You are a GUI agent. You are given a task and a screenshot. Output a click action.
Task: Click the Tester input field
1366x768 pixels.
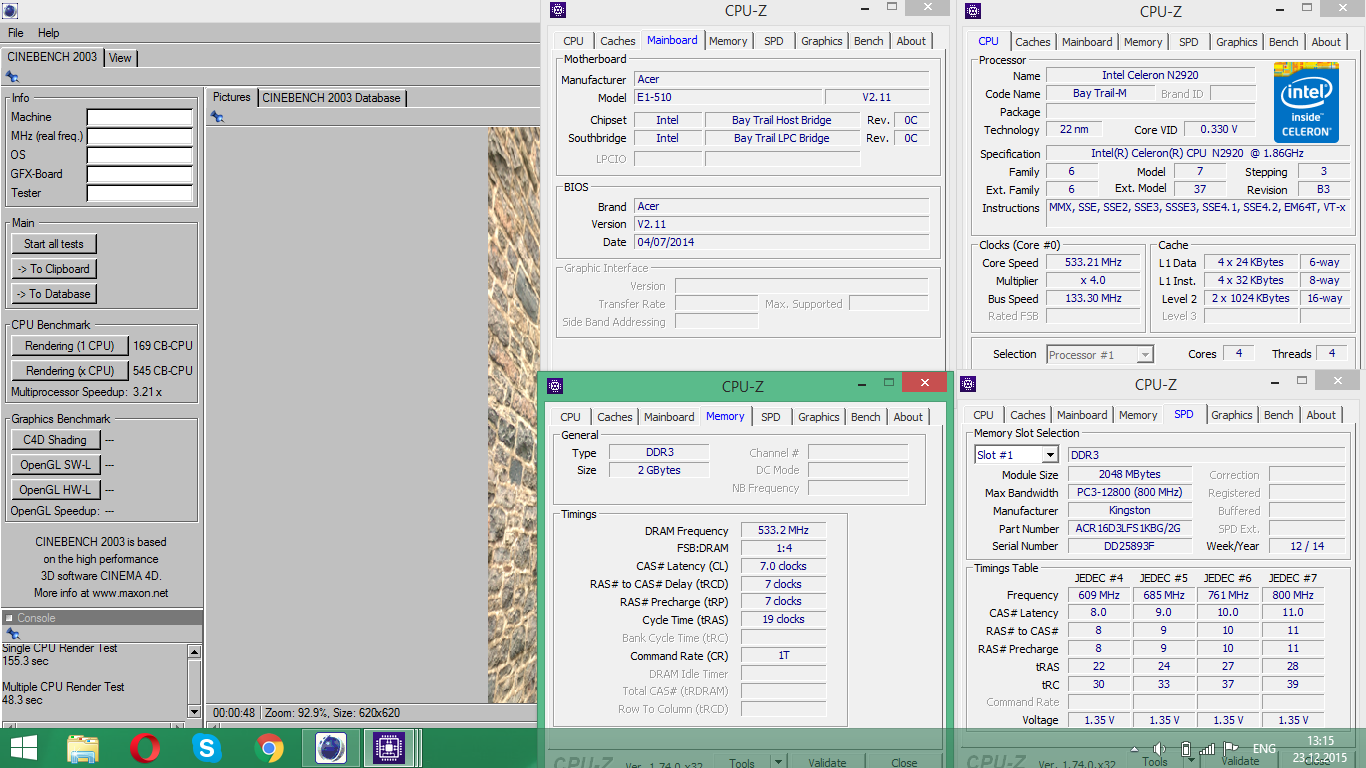[x=140, y=193]
